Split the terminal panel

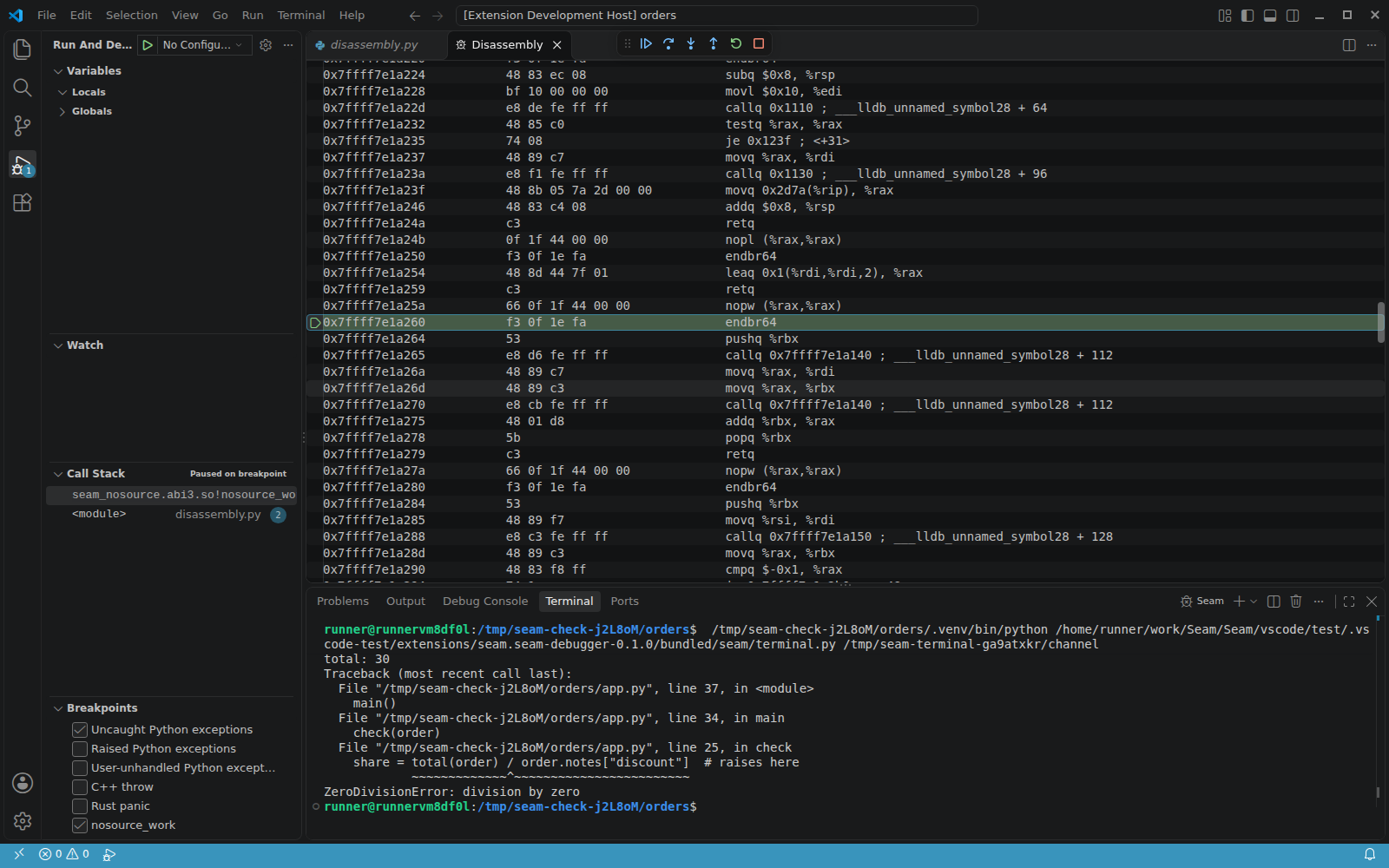click(x=1274, y=601)
